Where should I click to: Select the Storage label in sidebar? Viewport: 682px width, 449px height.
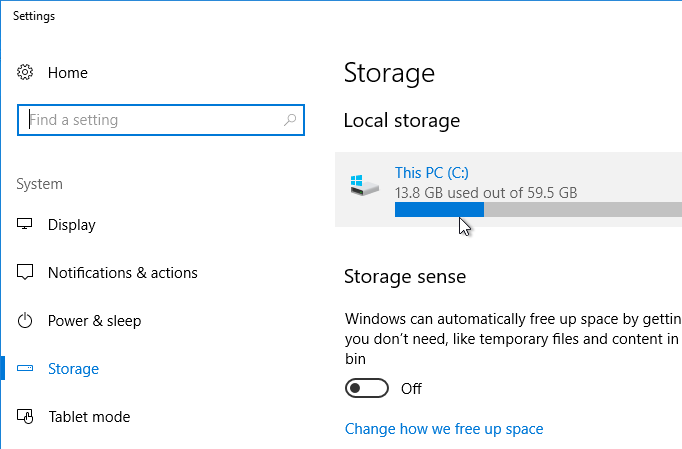click(x=74, y=369)
